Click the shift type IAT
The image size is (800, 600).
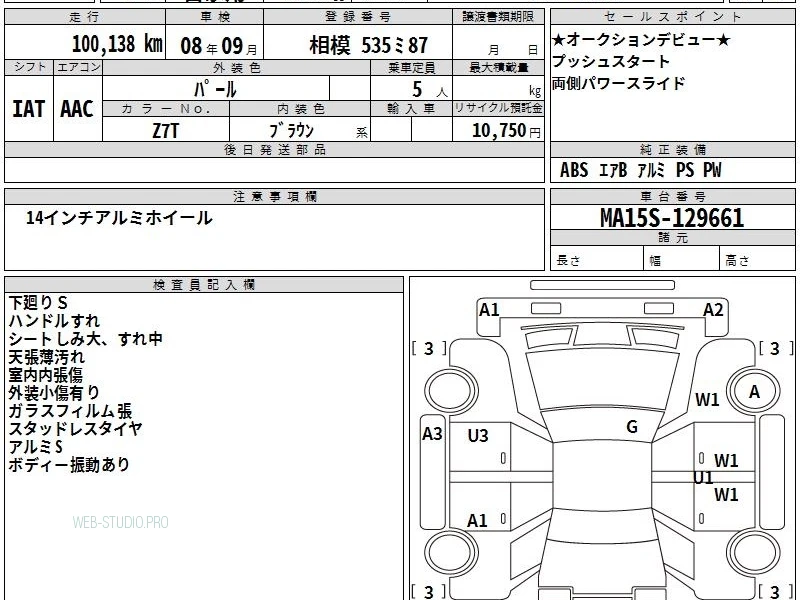coord(29,109)
